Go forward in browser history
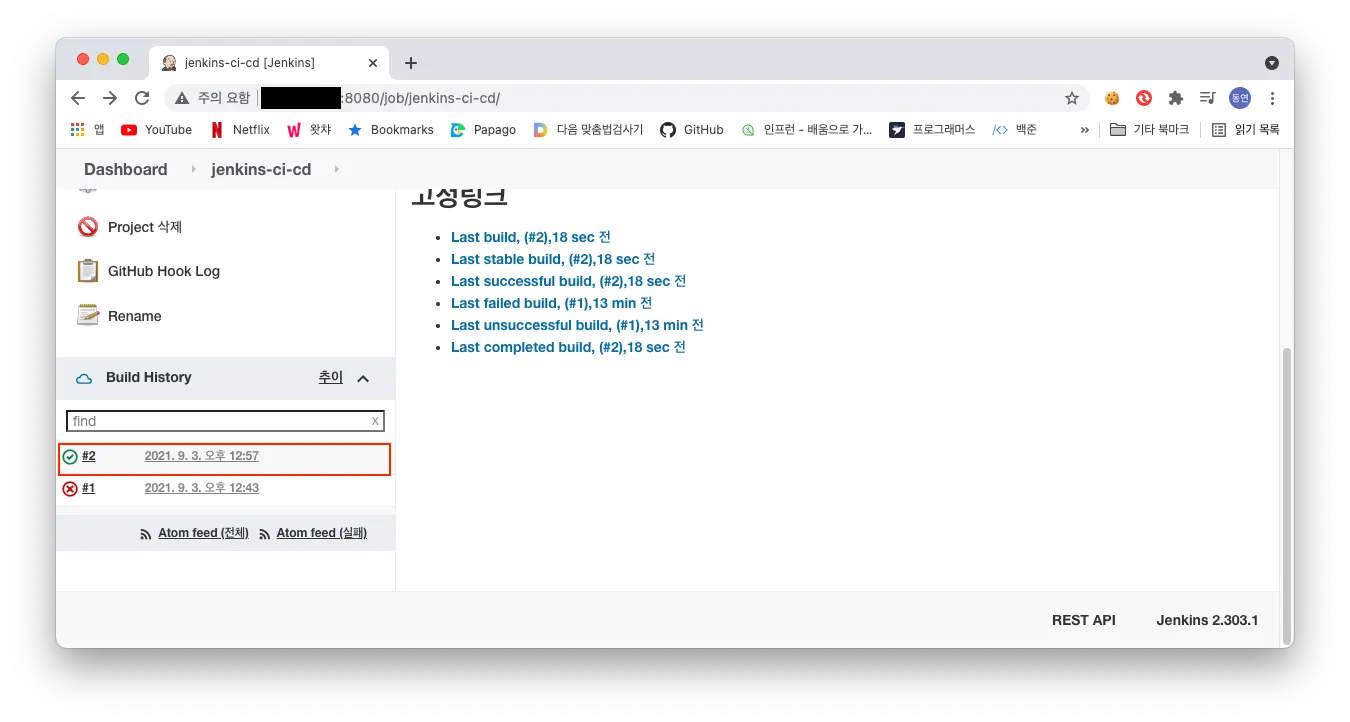Screen dimensions: 1350x722 [110, 98]
